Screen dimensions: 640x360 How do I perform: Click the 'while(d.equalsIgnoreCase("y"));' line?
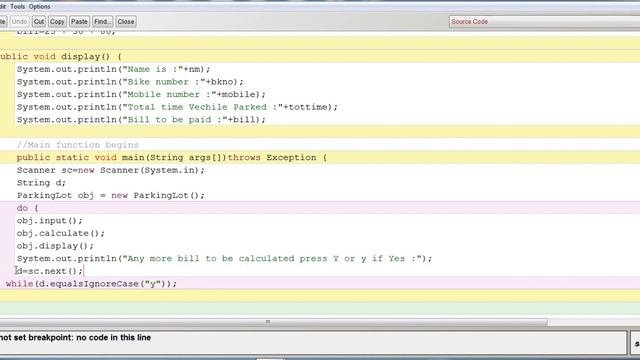(x=91, y=284)
